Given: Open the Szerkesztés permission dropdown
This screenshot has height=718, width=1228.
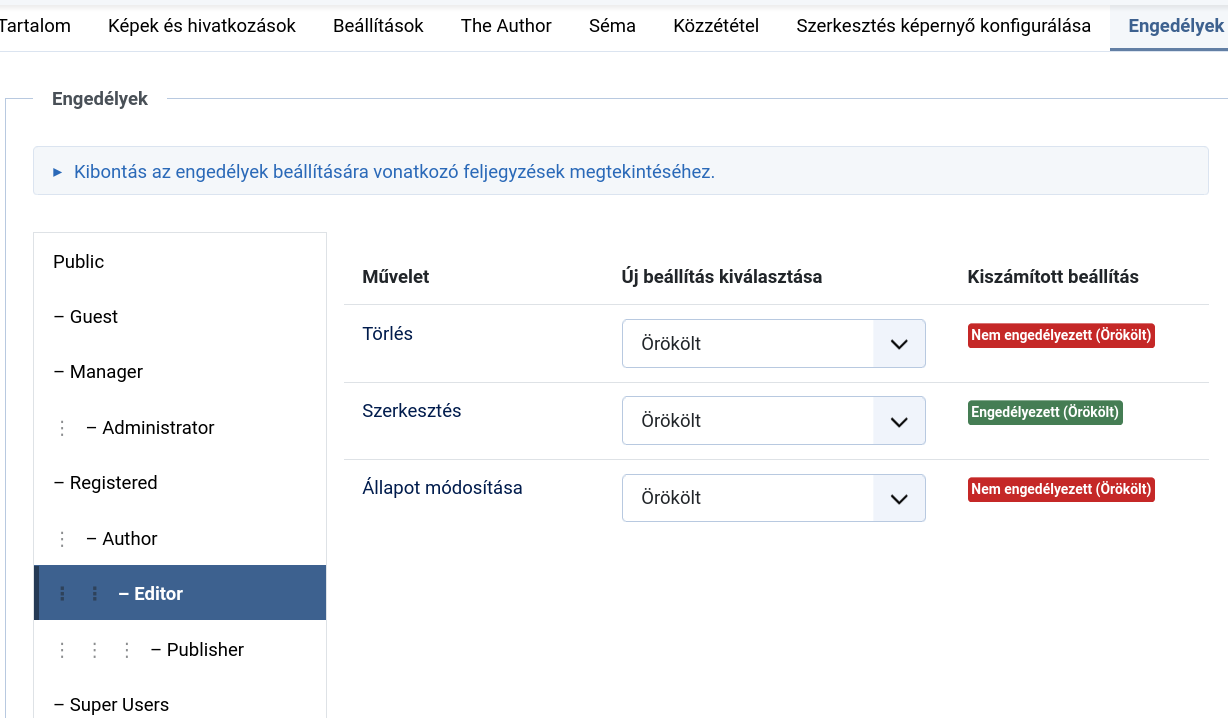Looking at the screenshot, I should pyautogui.click(x=774, y=421).
